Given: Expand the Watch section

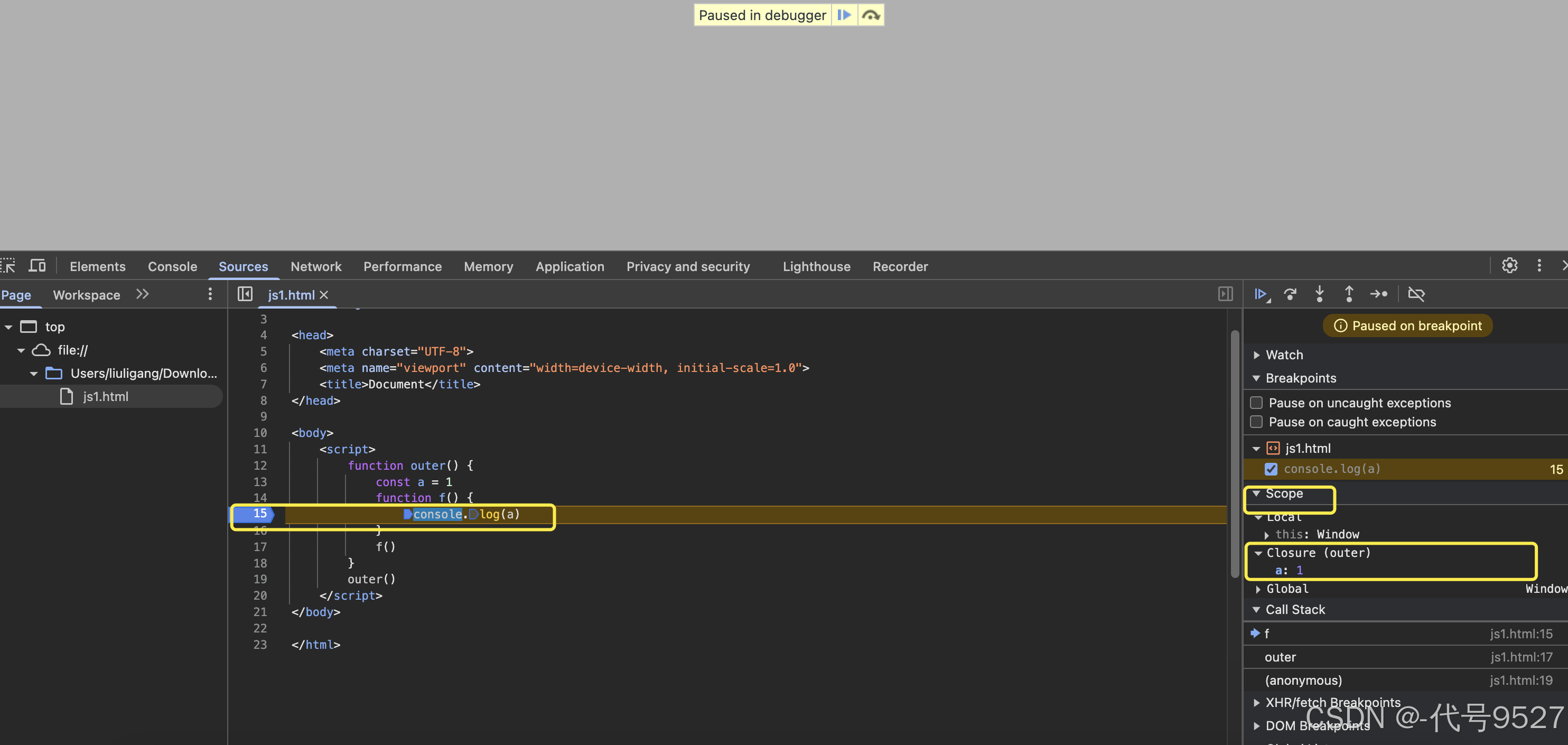Looking at the screenshot, I should (1284, 355).
